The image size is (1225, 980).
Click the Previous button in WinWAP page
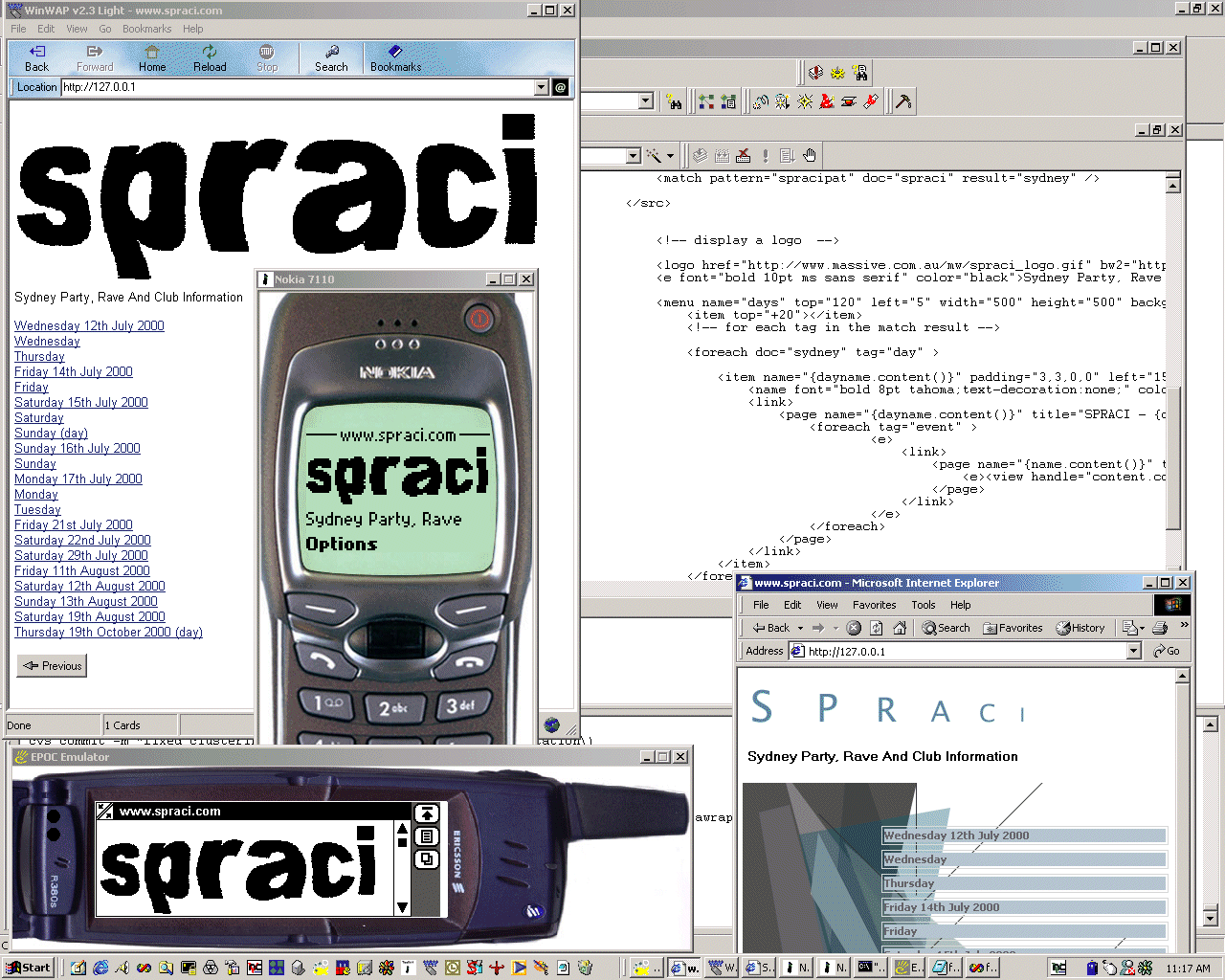pos(53,666)
